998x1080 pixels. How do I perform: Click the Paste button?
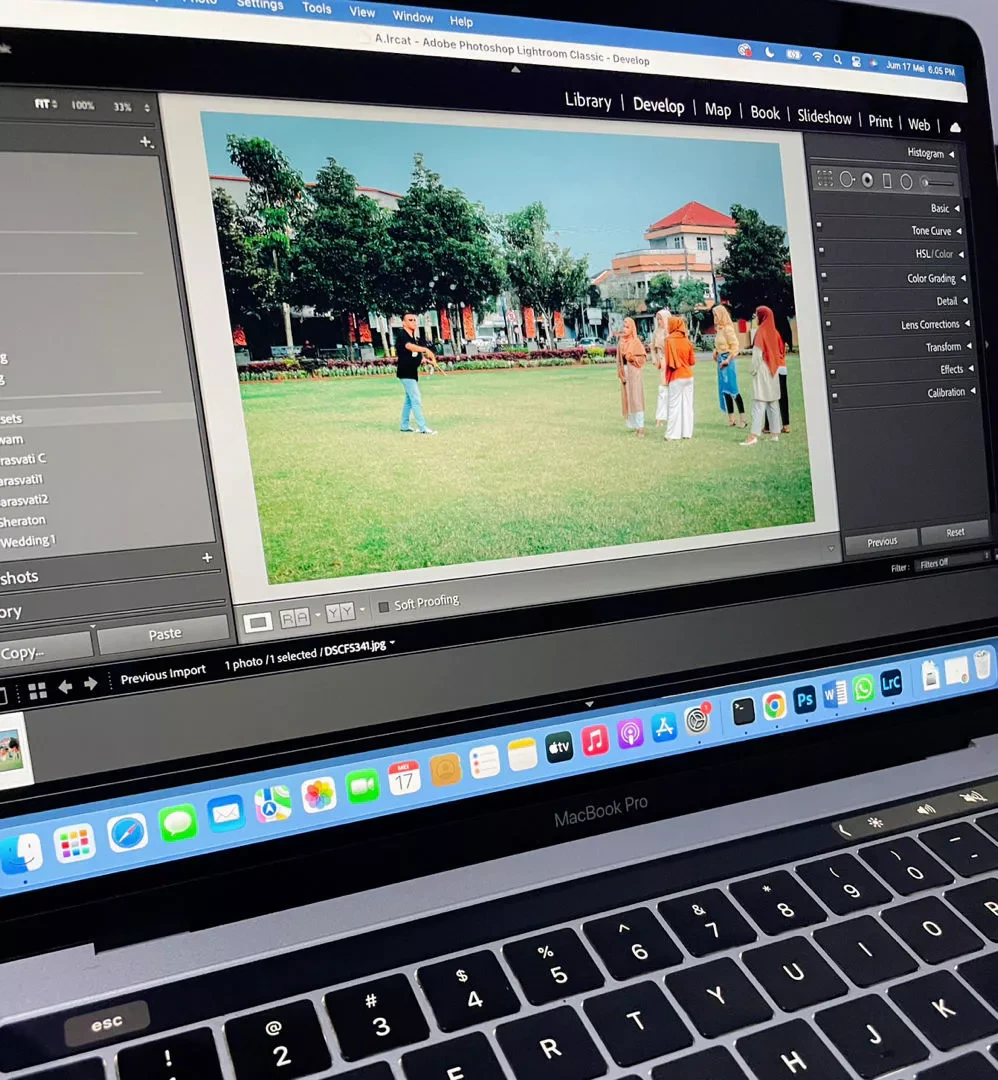pyautogui.click(x=164, y=634)
